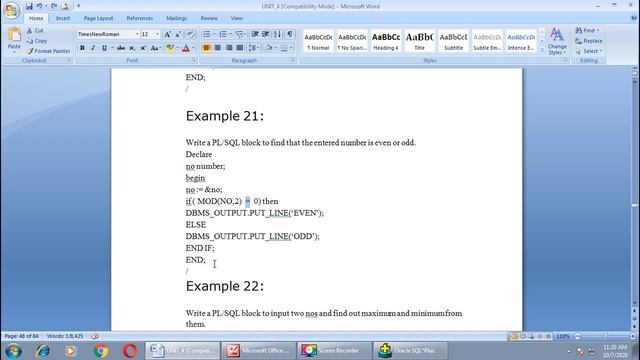Grow the font size

tap(167, 34)
